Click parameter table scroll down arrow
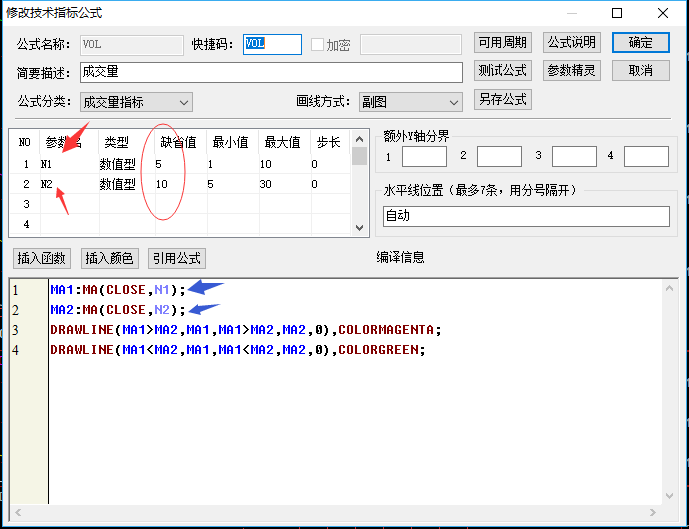This screenshot has width=689, height=529. pyautogui.click(x=359, y=228)
